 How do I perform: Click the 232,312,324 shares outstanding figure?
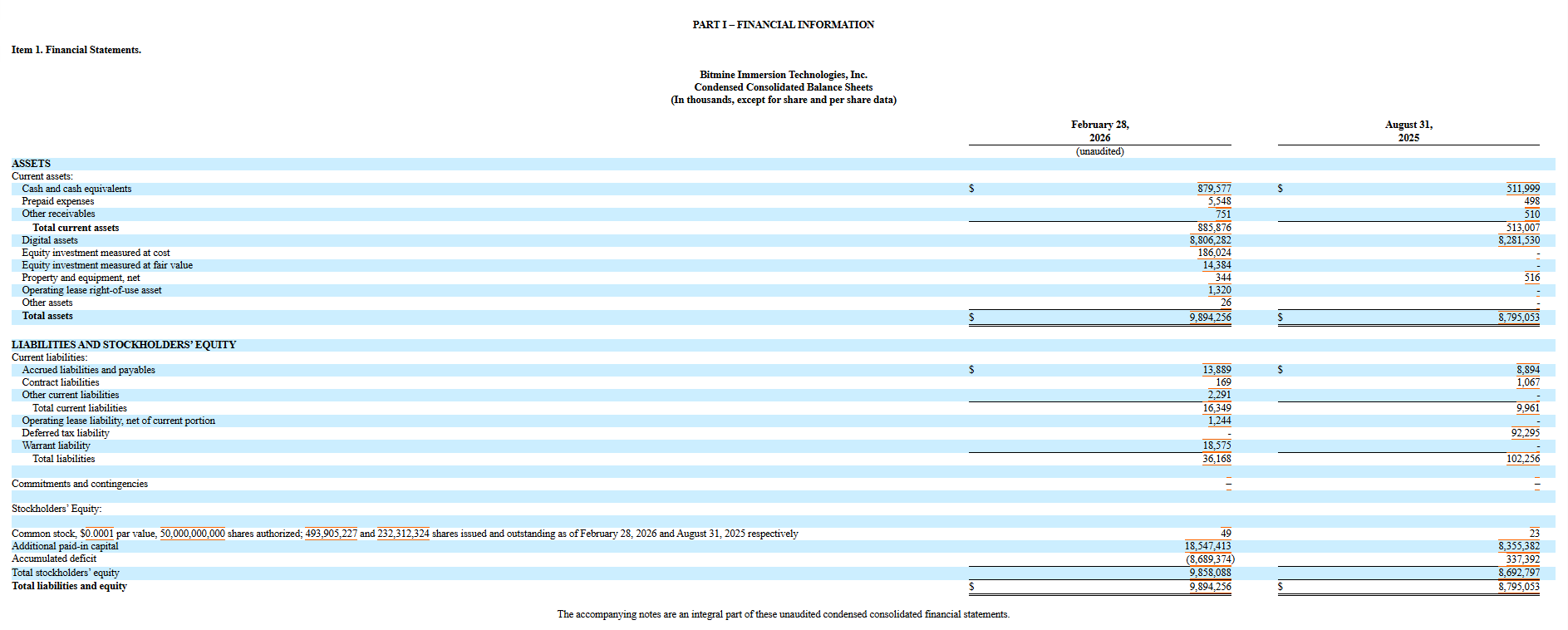tap(403, 534)
